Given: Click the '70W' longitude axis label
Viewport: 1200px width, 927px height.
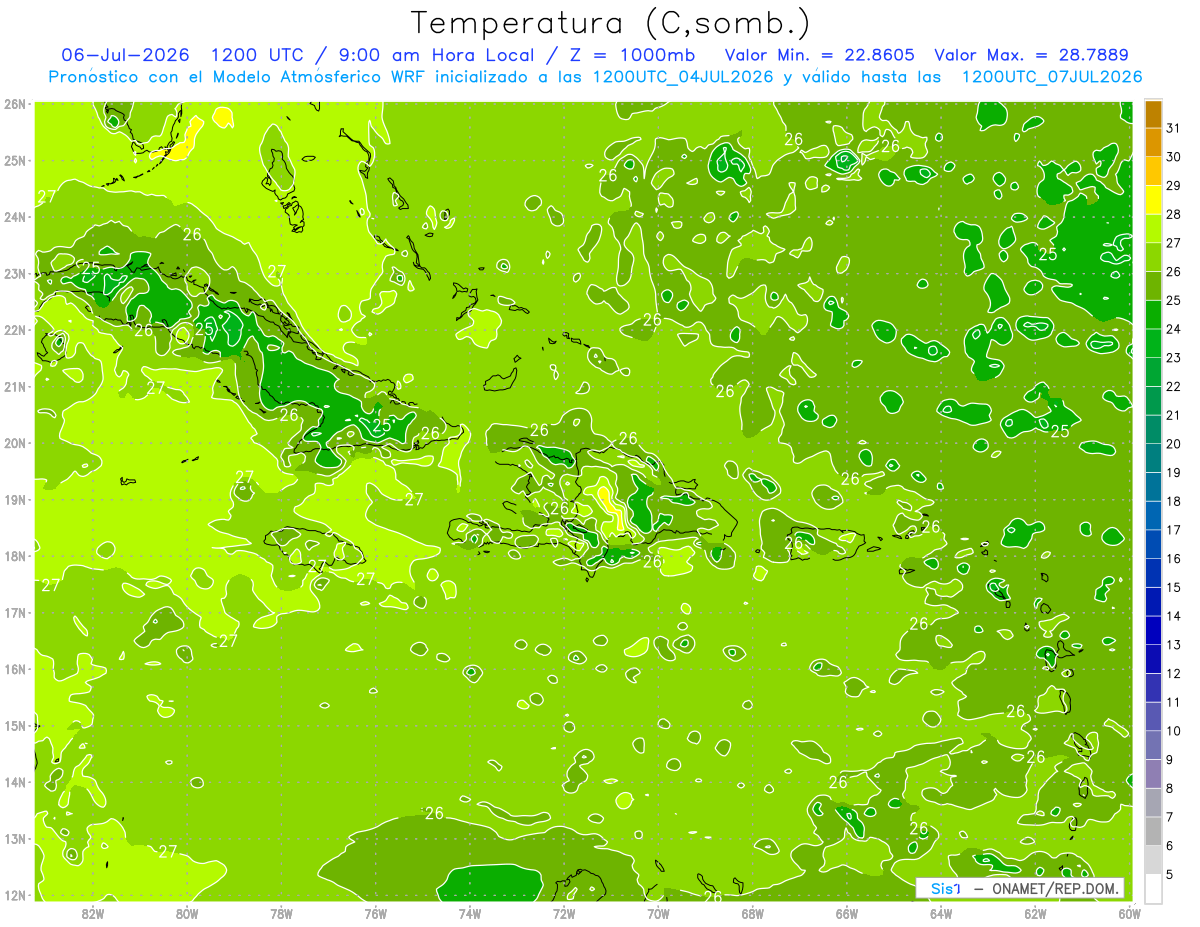Looking at the screenshot, I should pyautogui.click(x=658, y=912).
